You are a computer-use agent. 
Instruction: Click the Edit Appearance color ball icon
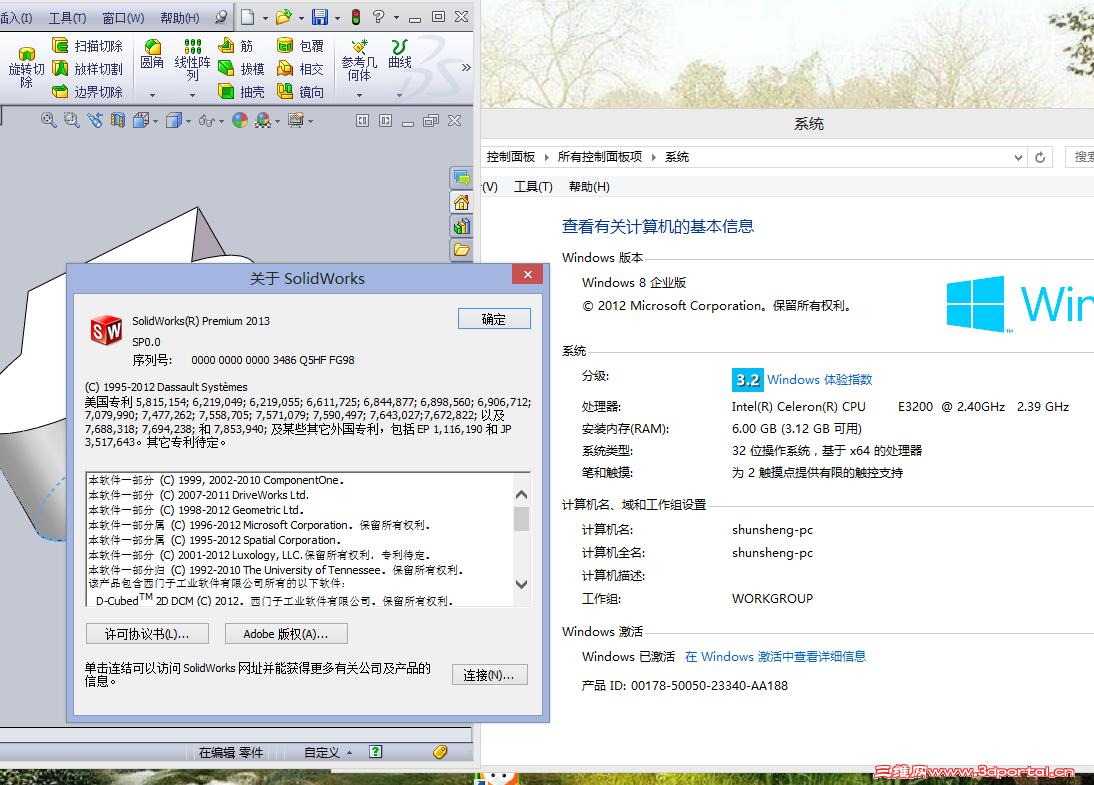coord(240,120)
